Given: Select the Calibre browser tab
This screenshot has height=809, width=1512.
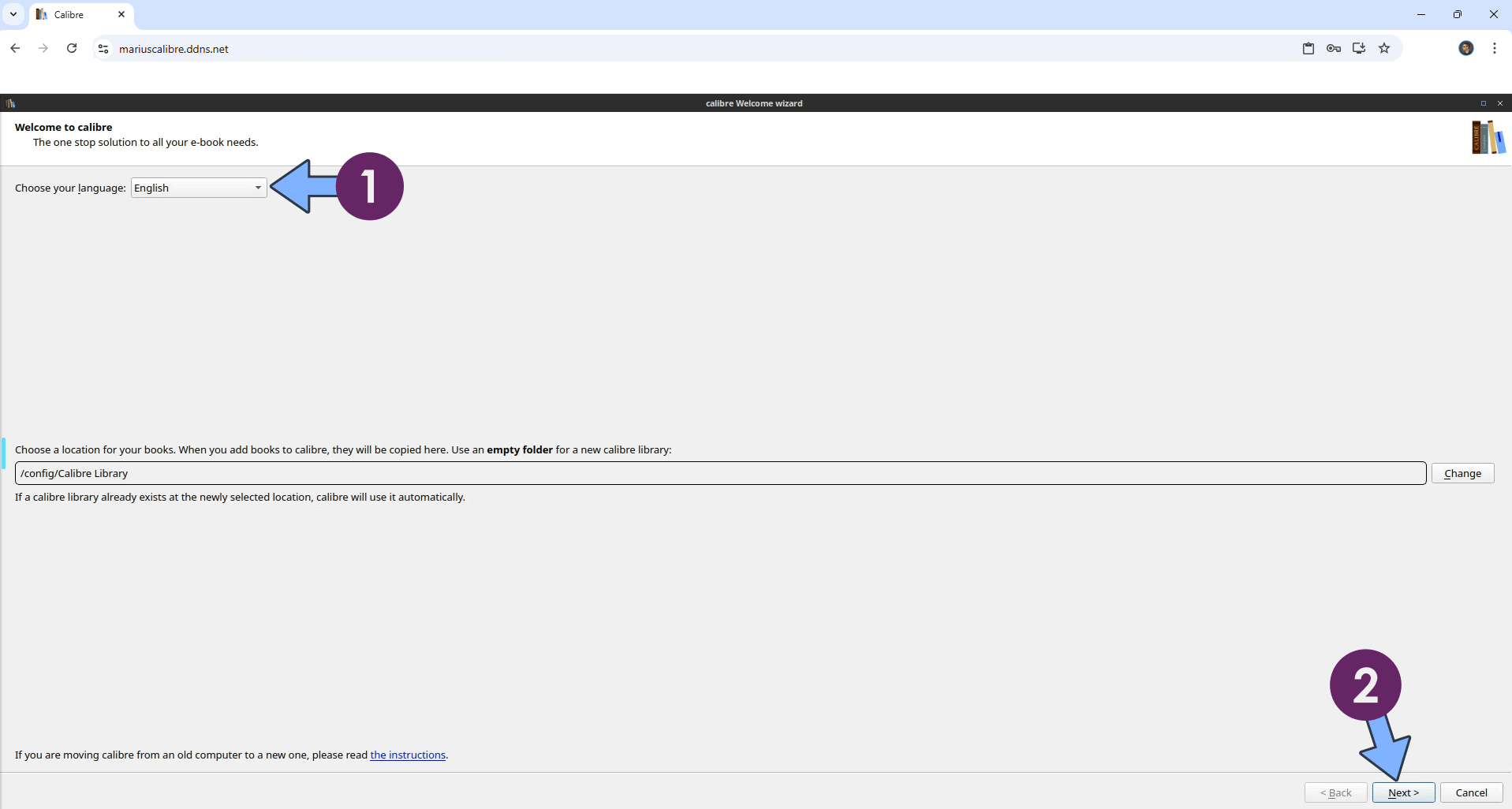Looking at the screenshot, I should tap(82, 15).
